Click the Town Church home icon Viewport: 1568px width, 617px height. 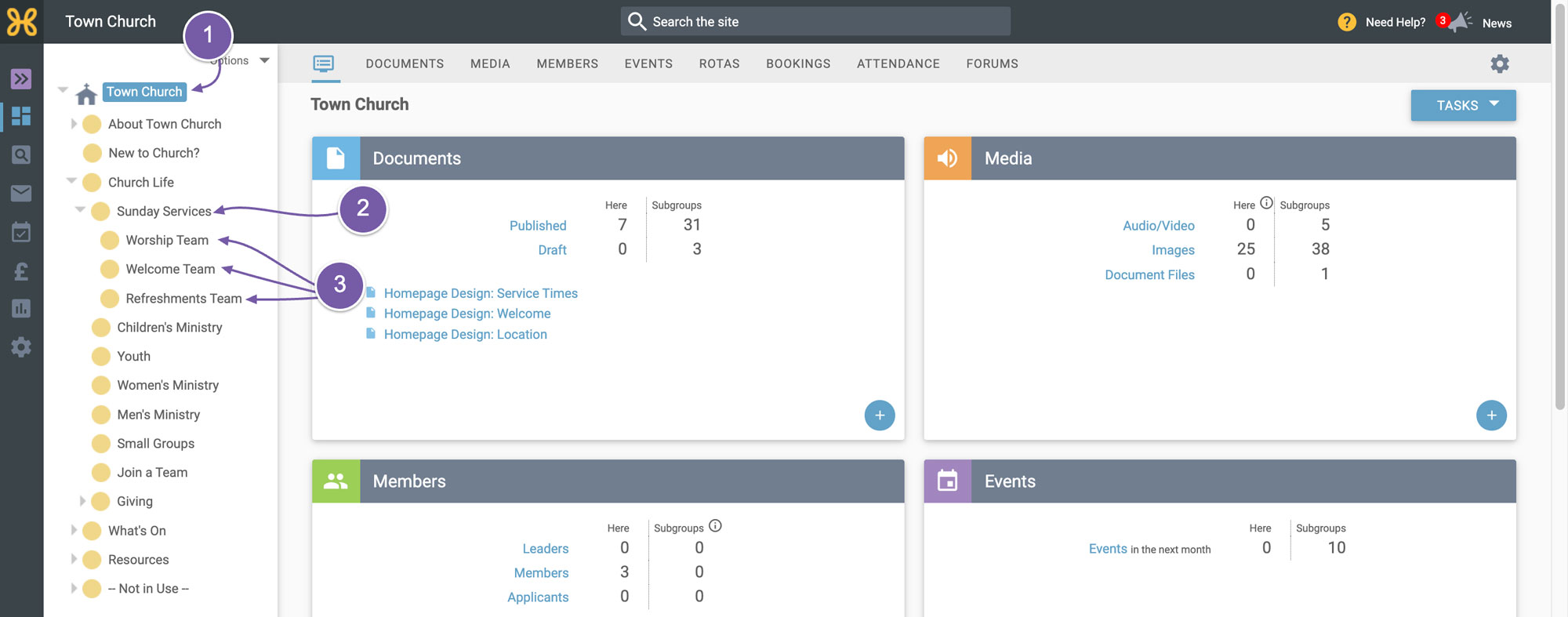86,93
